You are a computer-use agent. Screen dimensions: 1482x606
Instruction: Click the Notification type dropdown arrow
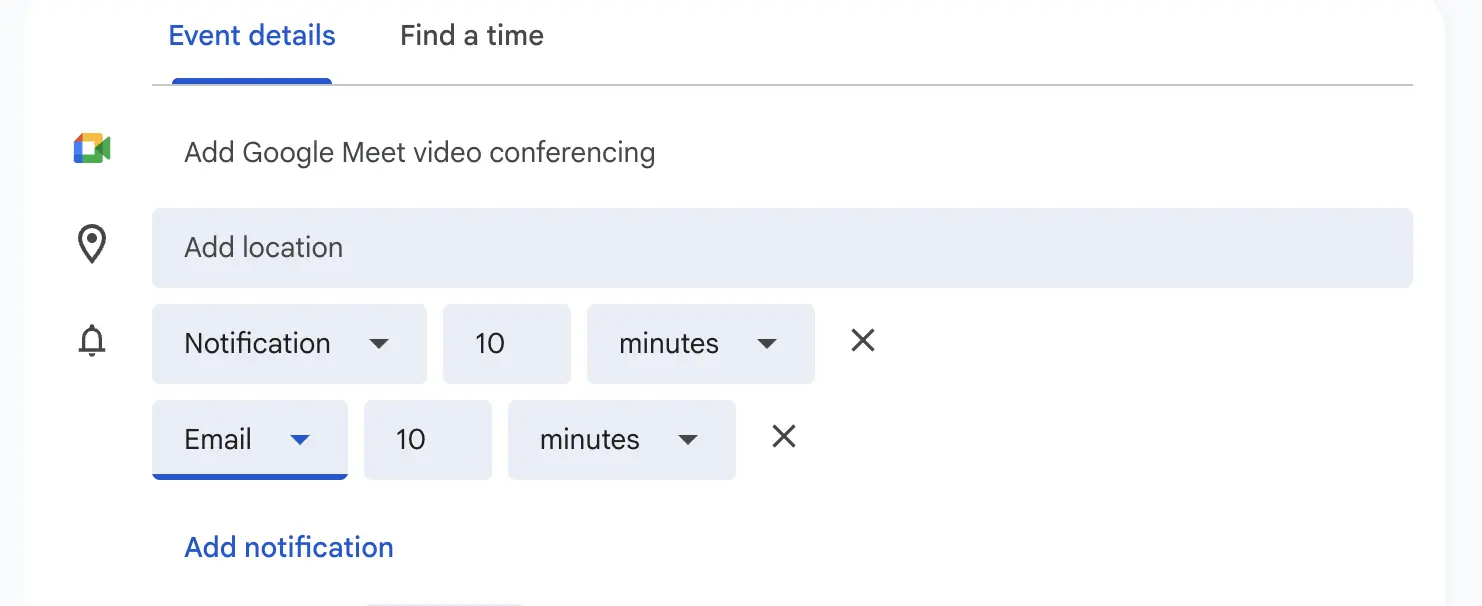[379, 343]
